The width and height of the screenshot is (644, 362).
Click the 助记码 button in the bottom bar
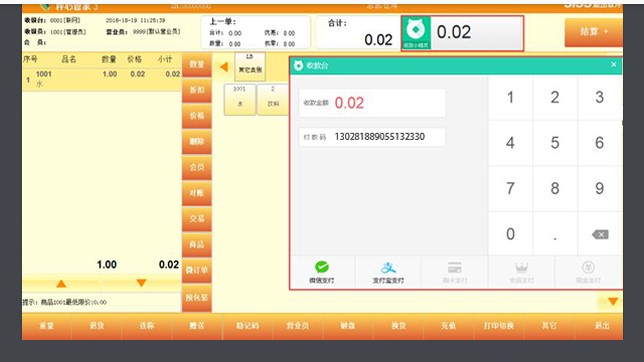tap(248, 326)
